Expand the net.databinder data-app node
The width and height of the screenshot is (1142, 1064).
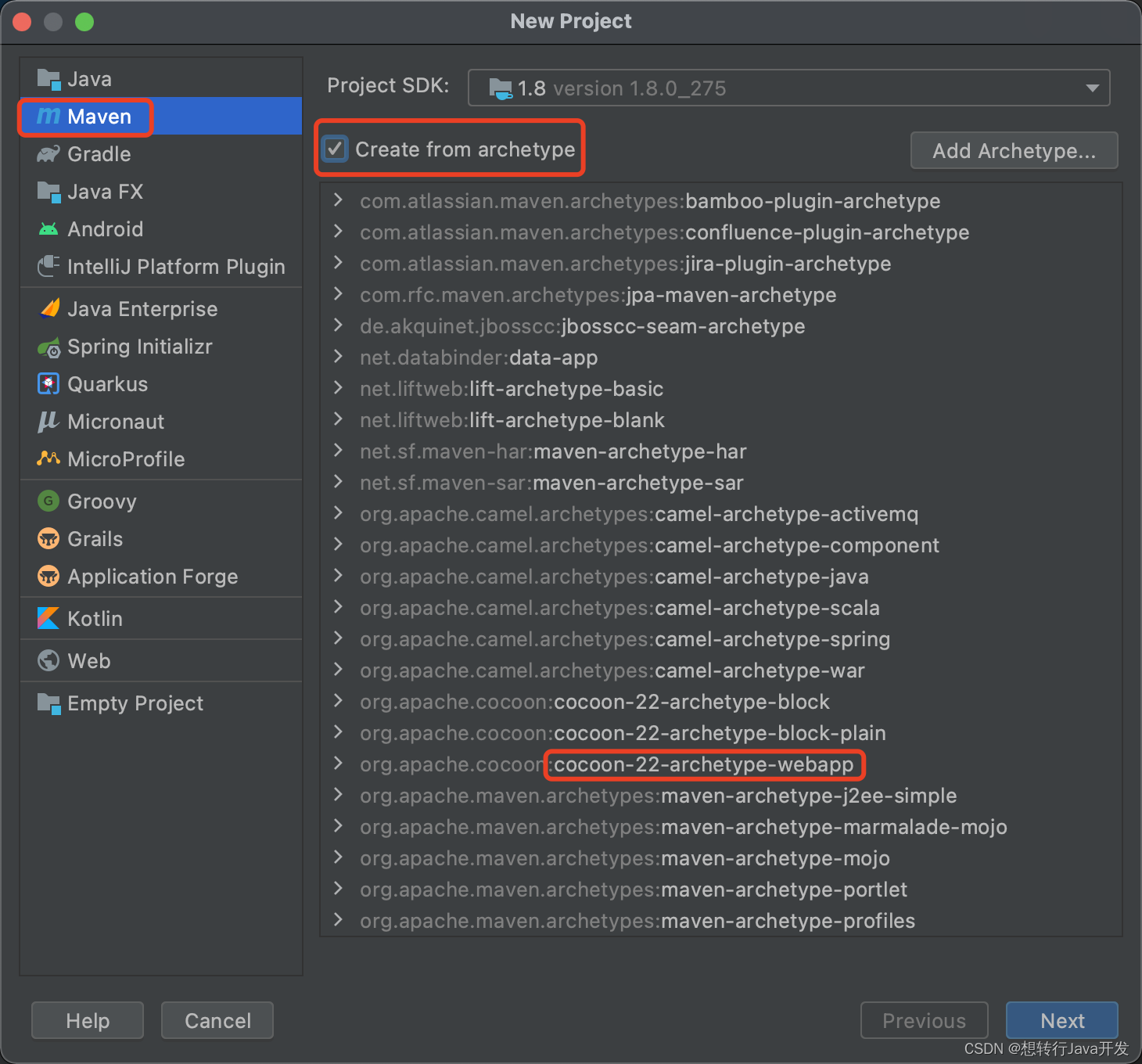click(338, 357)
